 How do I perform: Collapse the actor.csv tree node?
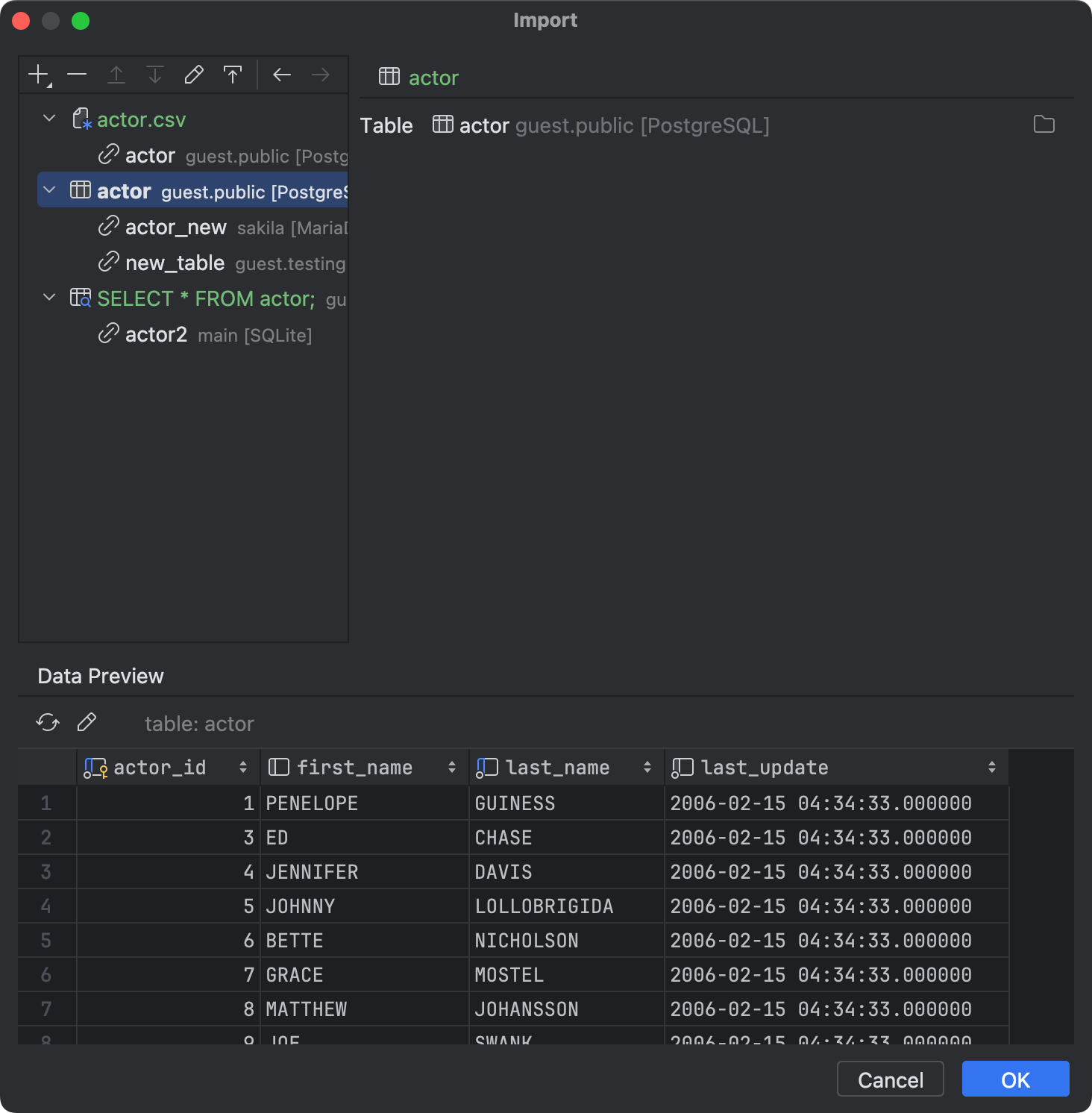coord(48,118)
